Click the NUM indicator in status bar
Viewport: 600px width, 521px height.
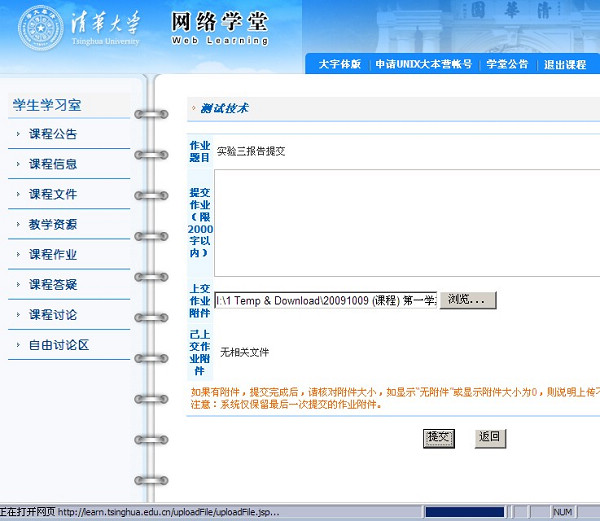562,512
